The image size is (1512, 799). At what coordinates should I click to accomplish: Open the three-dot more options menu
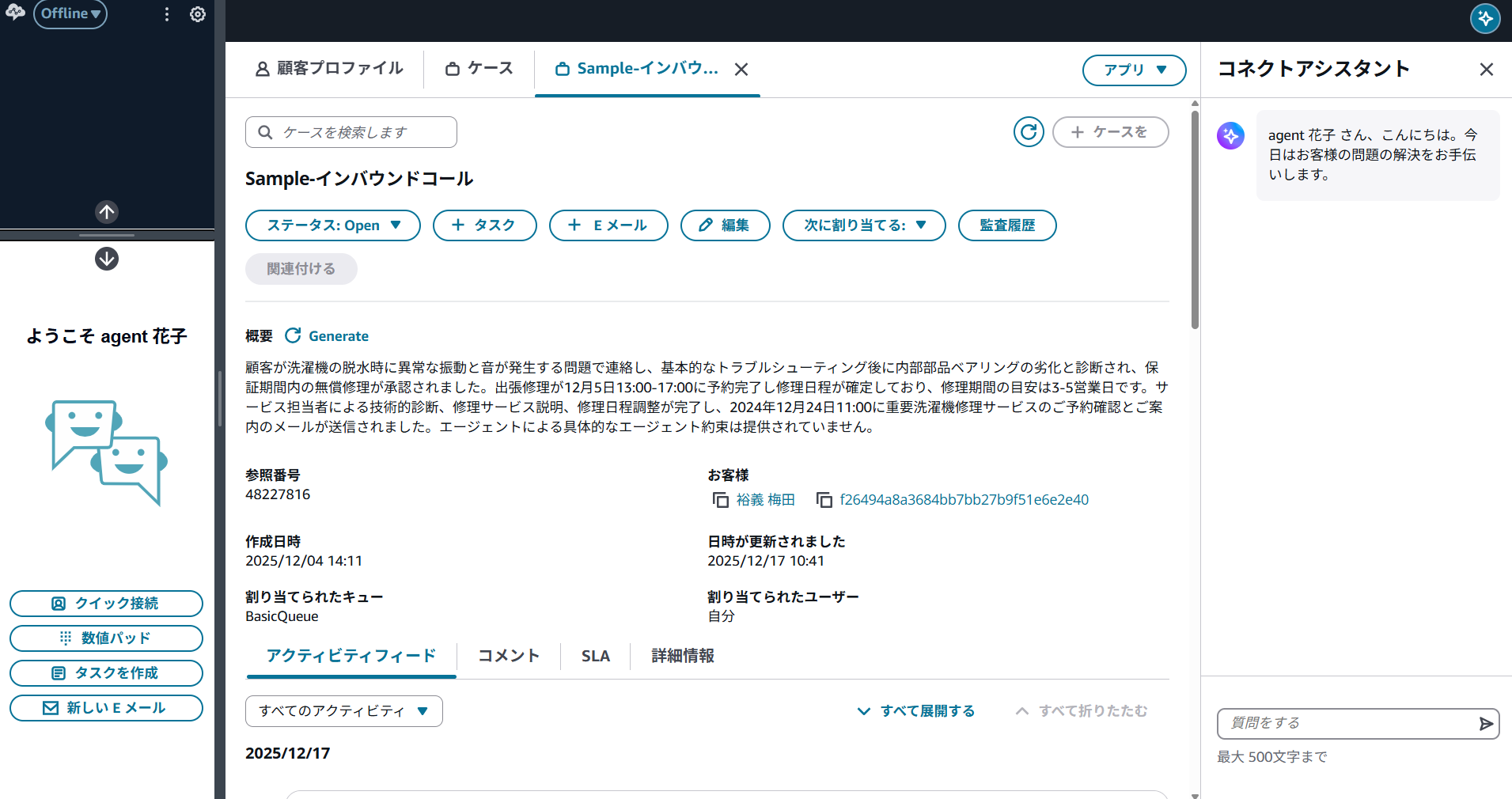[167, 14]
